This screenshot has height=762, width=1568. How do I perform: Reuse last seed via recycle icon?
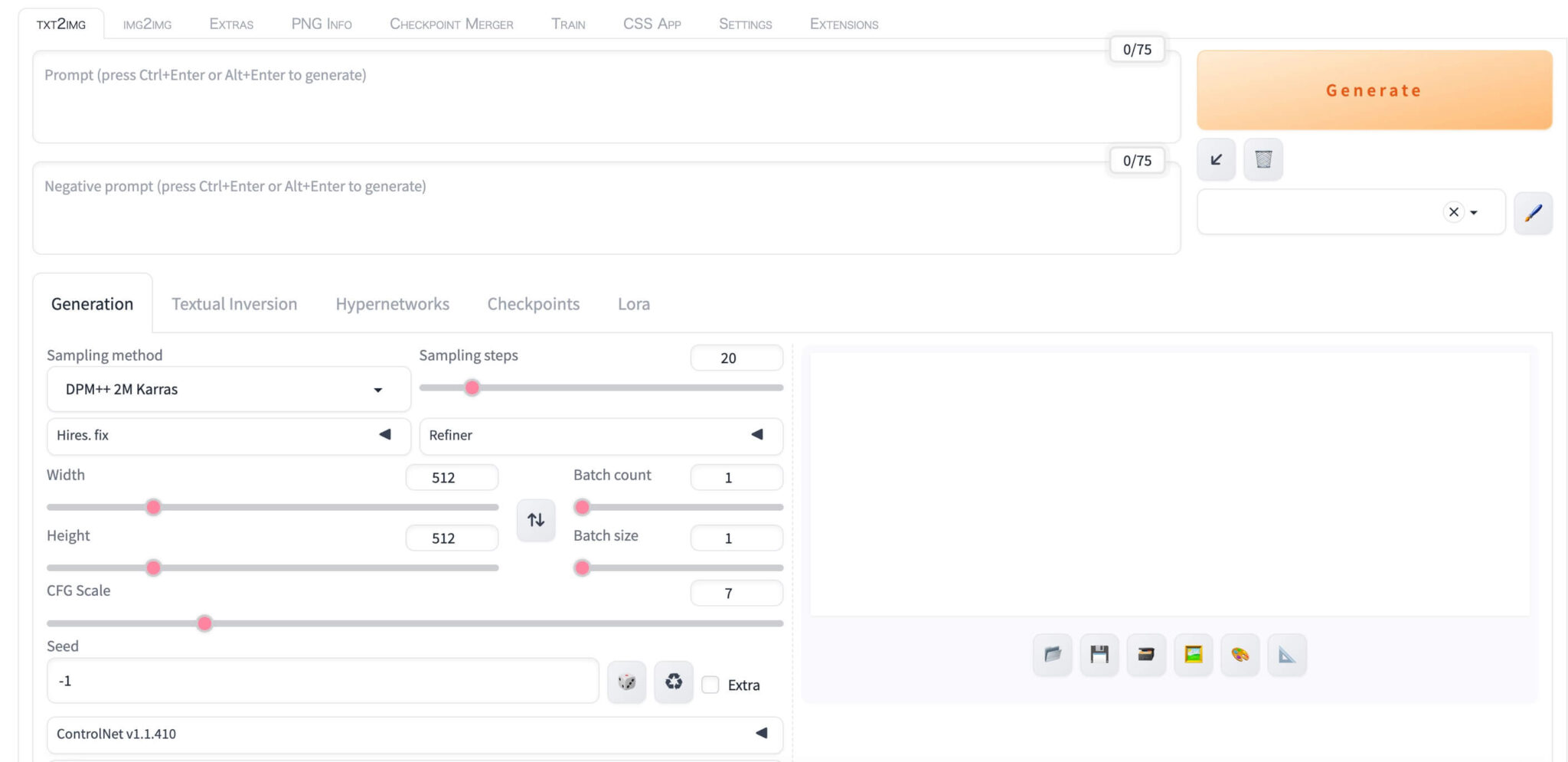tap(673, 682)
